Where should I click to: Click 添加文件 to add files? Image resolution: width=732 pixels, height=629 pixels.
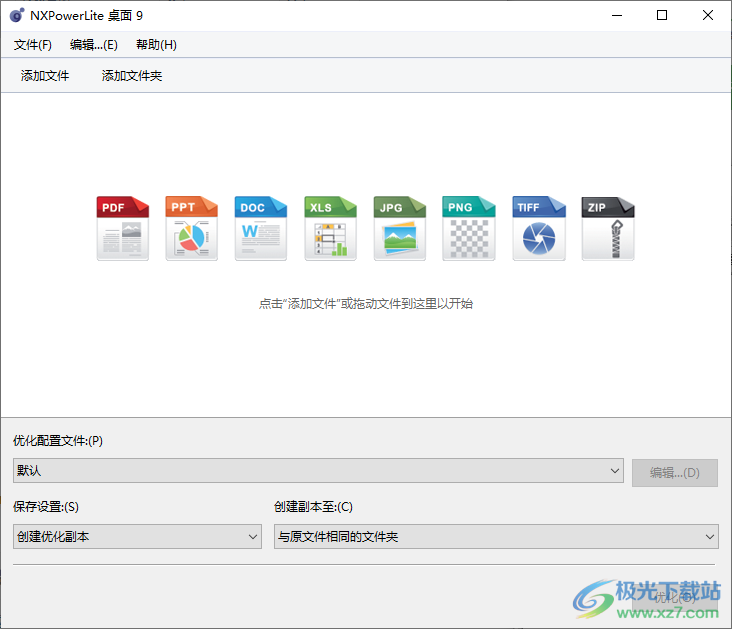tap(45, 76)
